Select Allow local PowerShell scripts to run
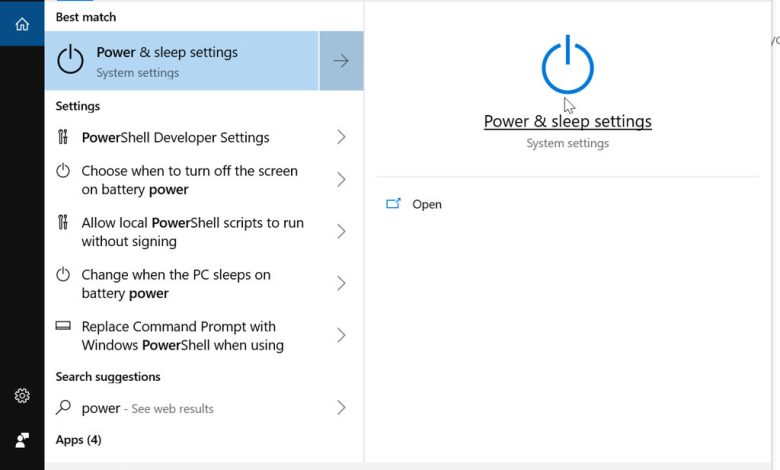Screen dimensions: 780x470 coord(204,232)
